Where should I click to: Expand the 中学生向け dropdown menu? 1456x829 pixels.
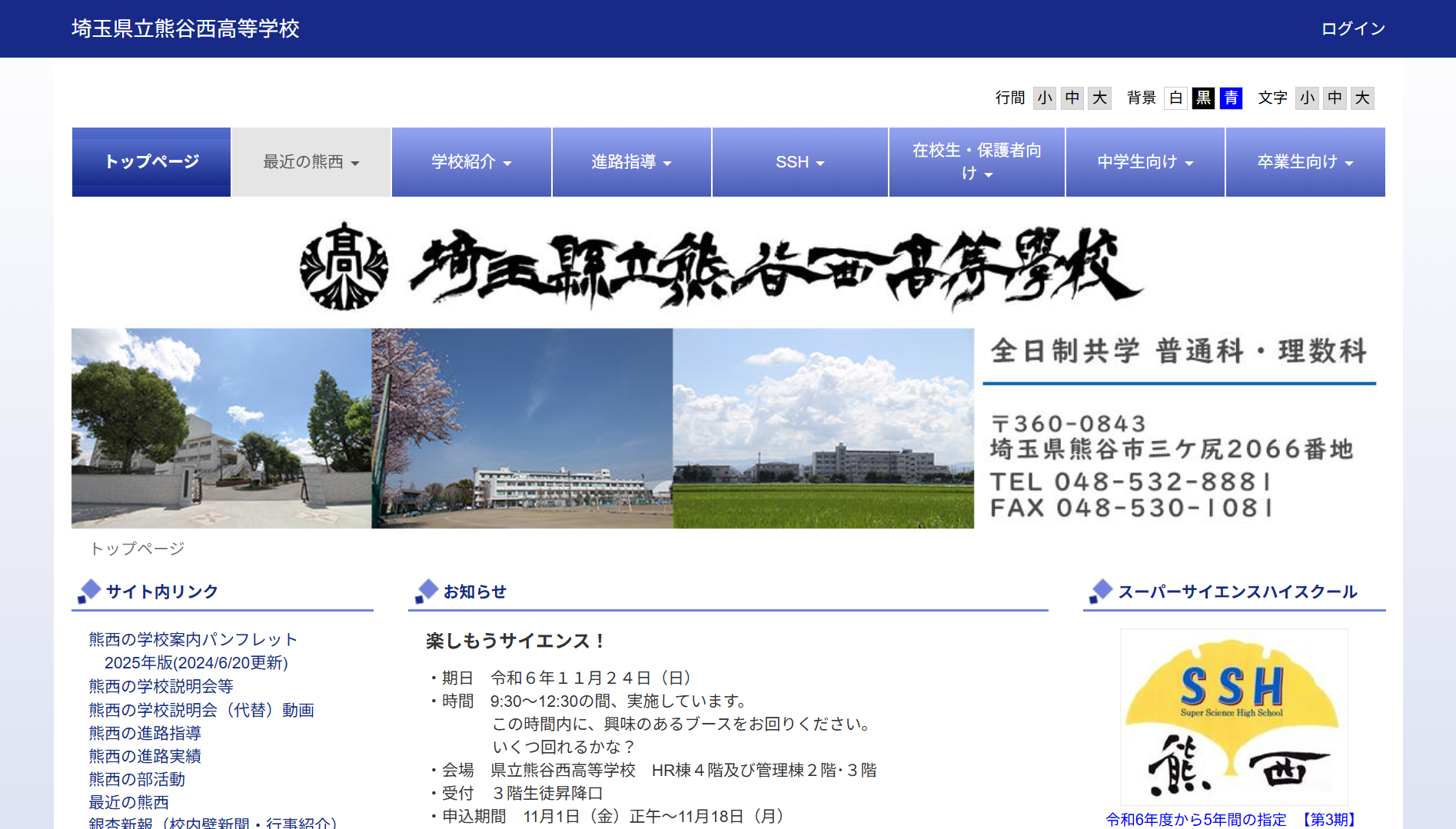point(1145,162)
